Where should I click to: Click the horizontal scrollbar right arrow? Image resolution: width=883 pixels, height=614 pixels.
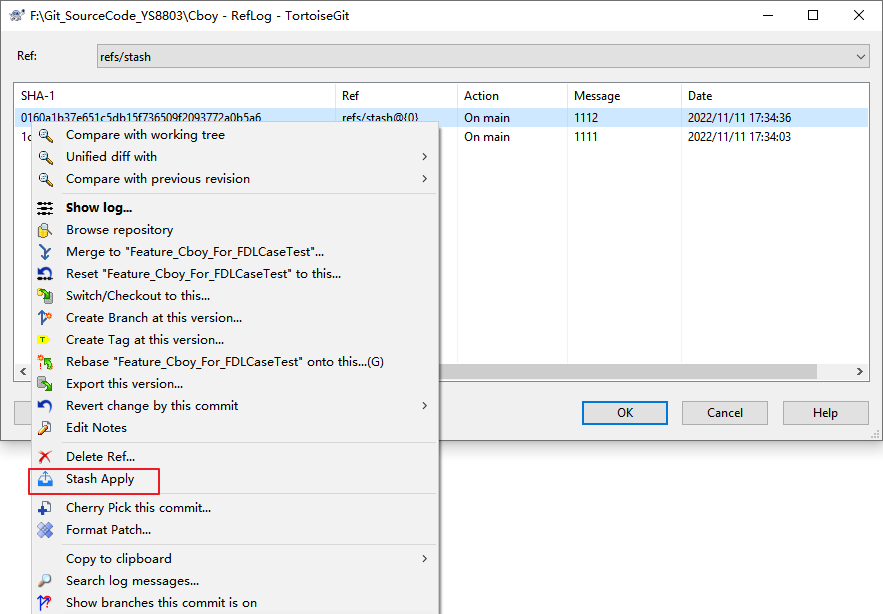coord(859,371)
